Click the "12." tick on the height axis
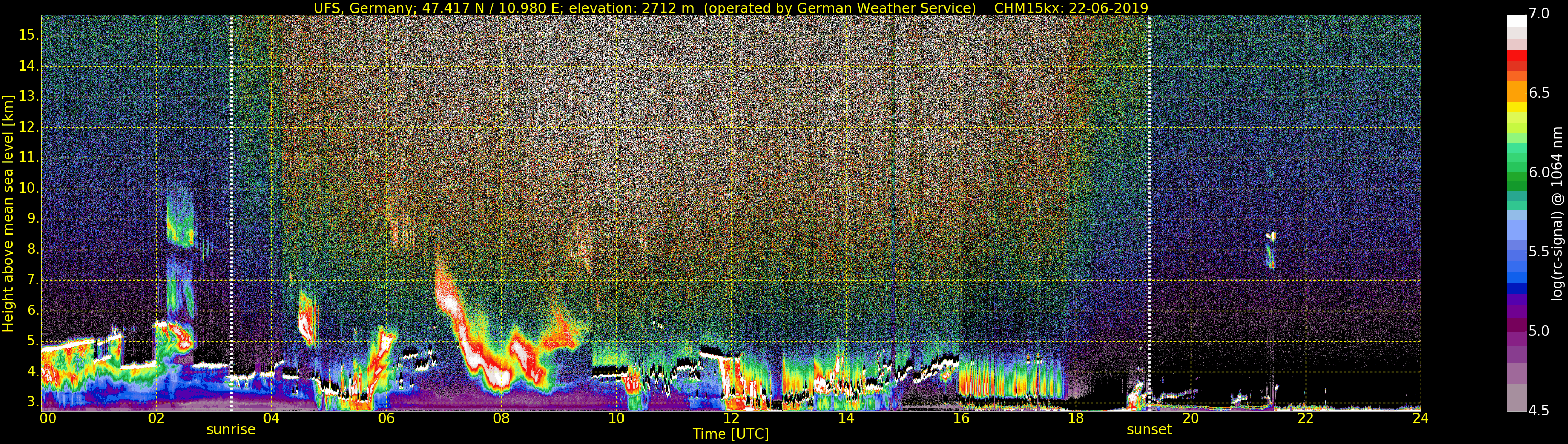The width and height of the screenshot is (1568, 444). pos(28,127)
